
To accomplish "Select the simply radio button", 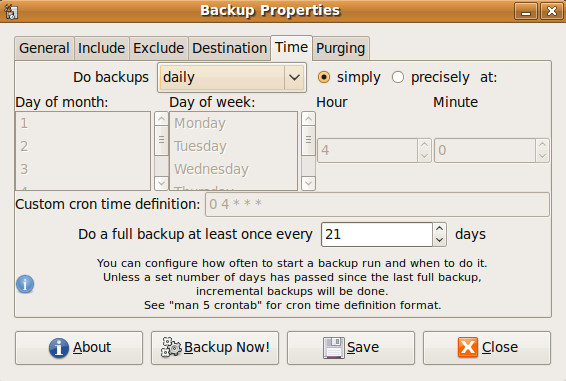I will [324, 77].
